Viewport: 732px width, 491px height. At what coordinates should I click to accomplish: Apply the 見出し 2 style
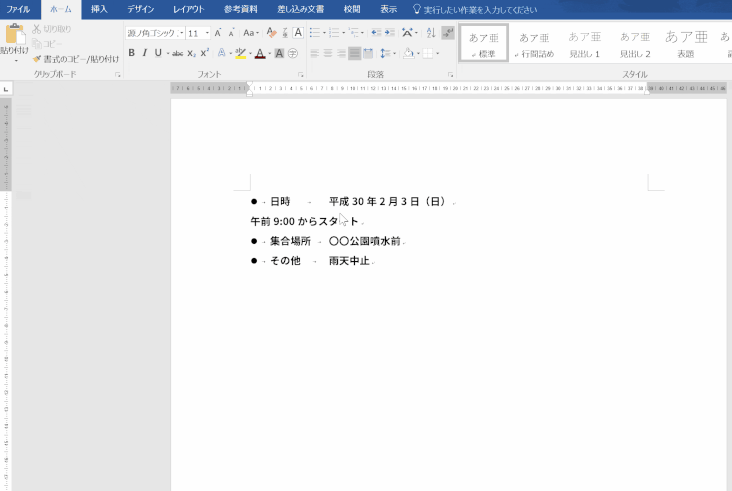click(635, 43)
